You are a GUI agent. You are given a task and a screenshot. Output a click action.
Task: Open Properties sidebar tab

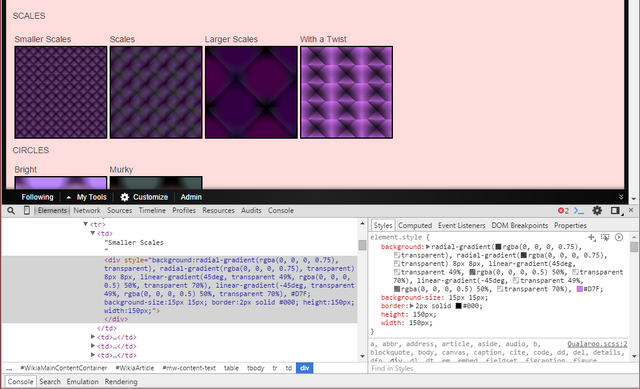point(570,225)
